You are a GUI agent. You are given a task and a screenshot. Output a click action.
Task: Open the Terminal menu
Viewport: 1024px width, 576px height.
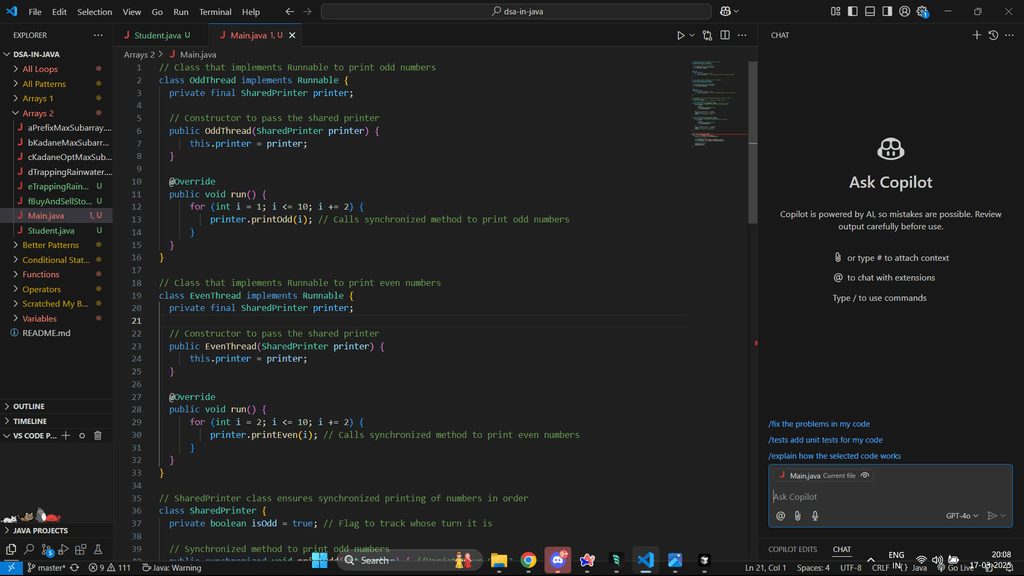215,11
